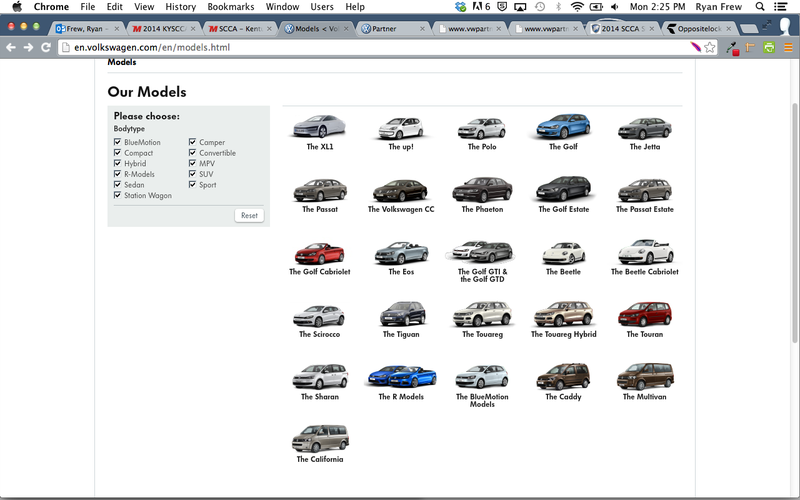Toggle the Compact checkbox

(117, 153)
